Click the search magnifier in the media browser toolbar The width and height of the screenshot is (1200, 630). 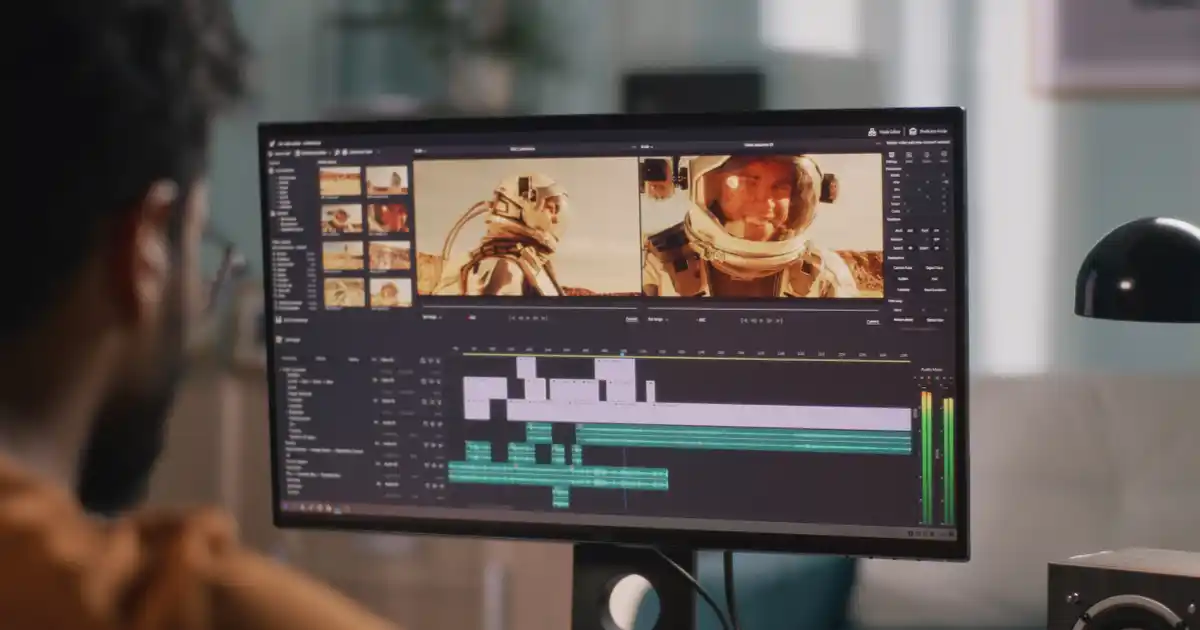338,151
